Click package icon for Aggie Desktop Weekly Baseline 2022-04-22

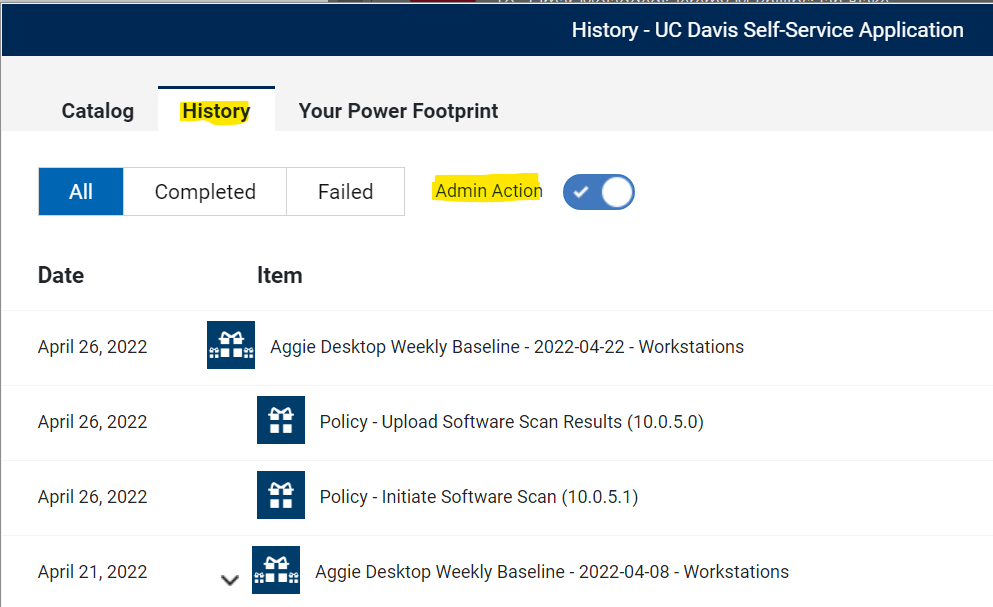[230, 346]
